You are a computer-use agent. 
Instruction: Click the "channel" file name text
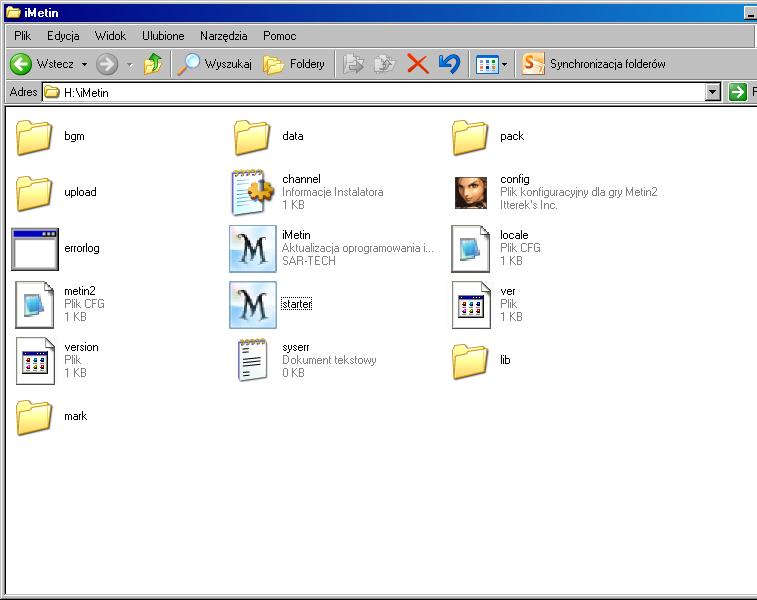pyautogui.click(x=301, y=179)
